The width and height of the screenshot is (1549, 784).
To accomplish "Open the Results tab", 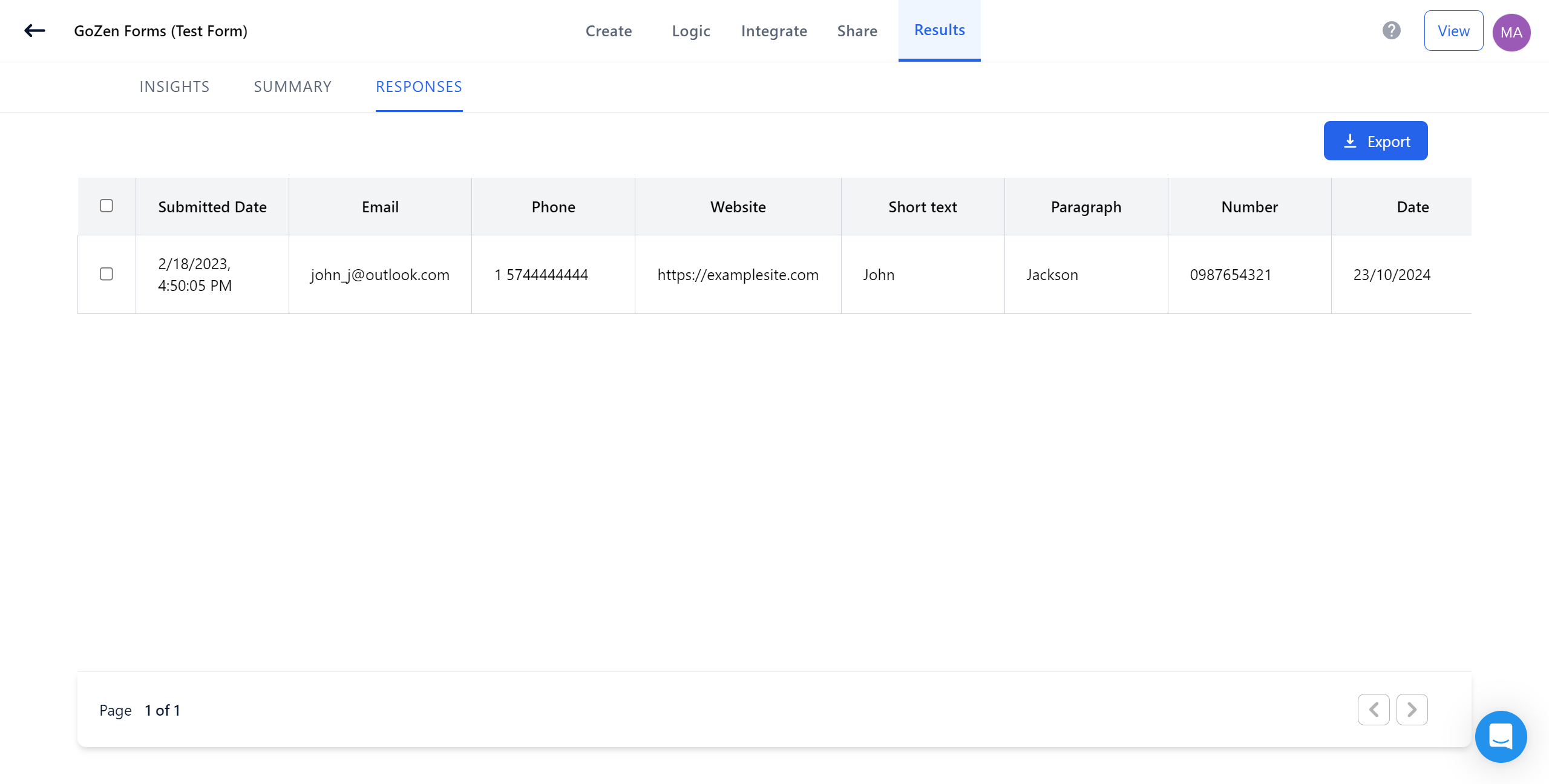I will (x=940, y=30).
